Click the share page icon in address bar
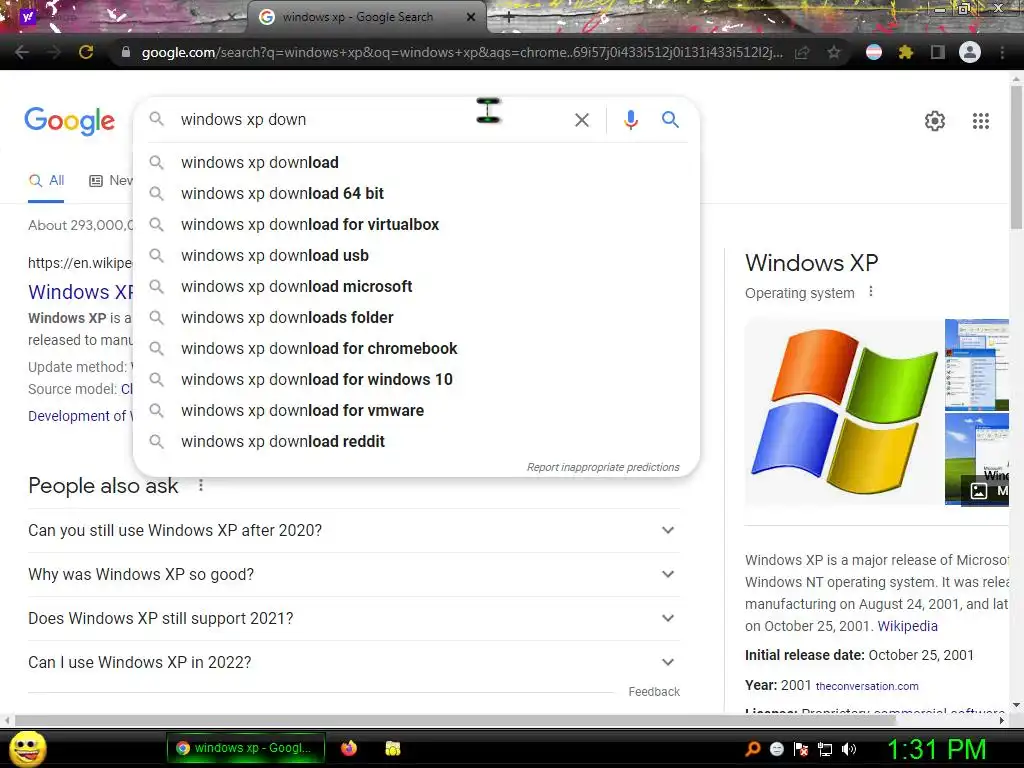This screenshot has width=1024, height=768. (x=802, y=53)
